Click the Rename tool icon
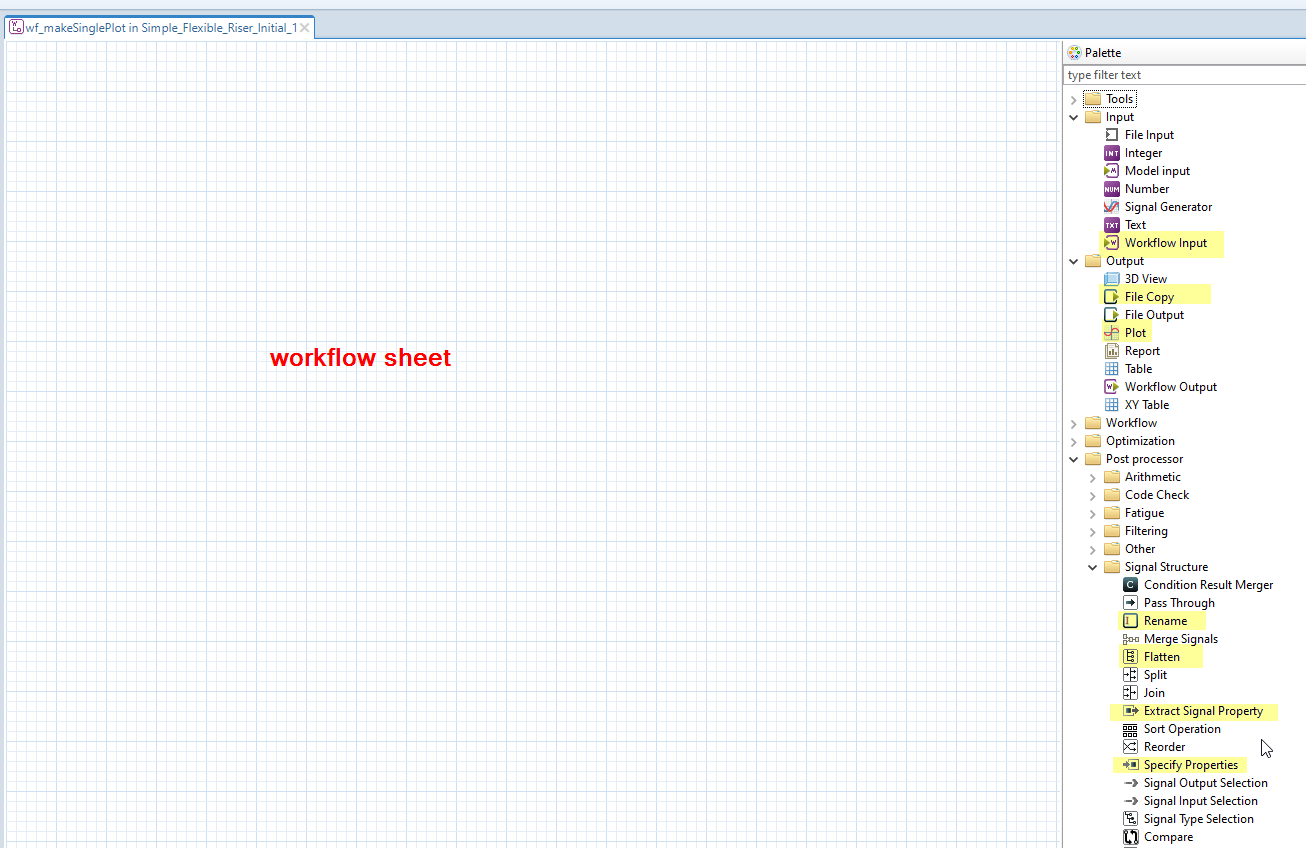The height and width of the screenshot is (848, 1306). click(x=1130, y=621)
